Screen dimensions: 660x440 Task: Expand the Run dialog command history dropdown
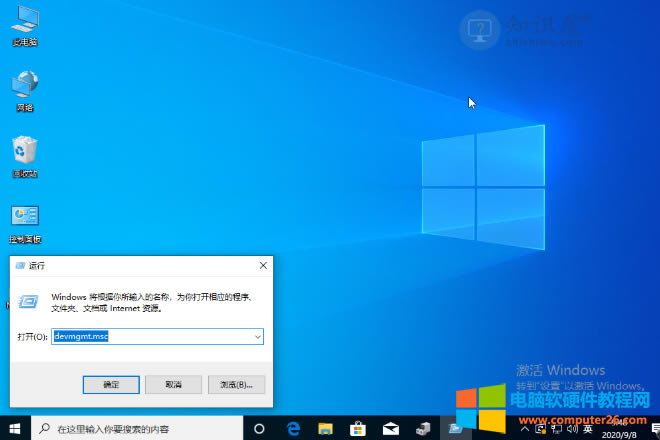tap(257, 337)
